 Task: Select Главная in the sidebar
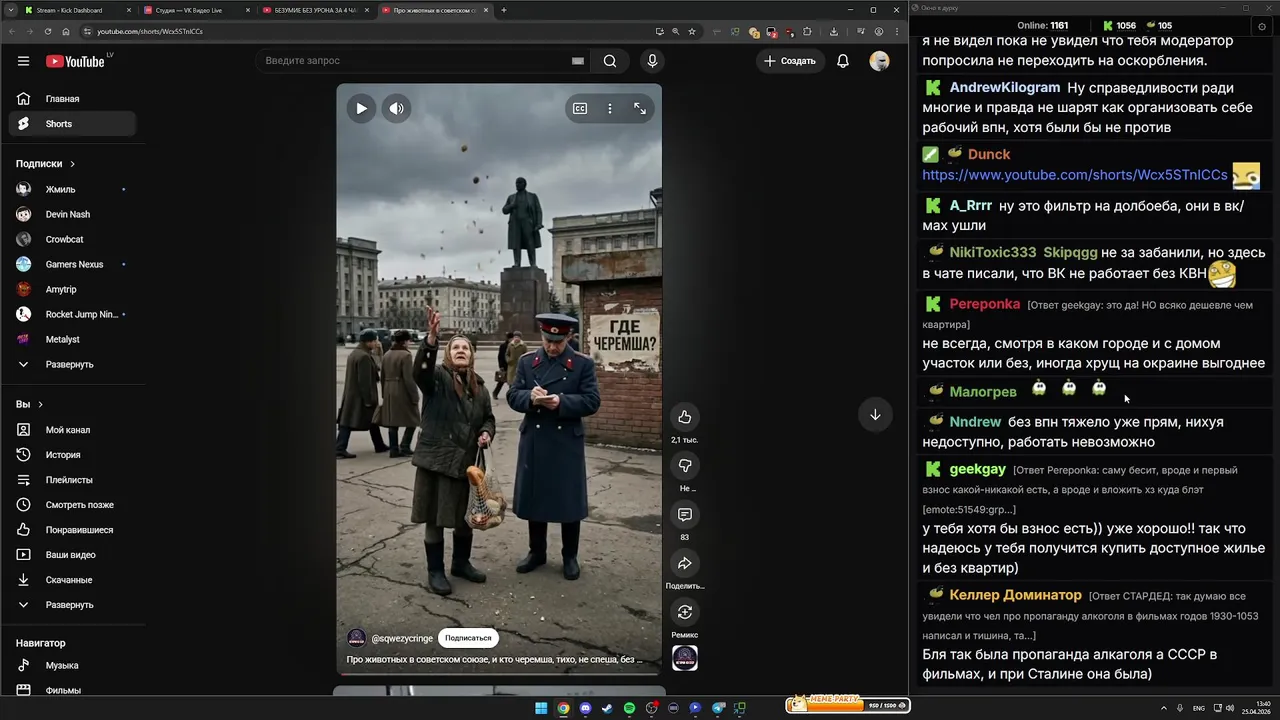[72, 99]
